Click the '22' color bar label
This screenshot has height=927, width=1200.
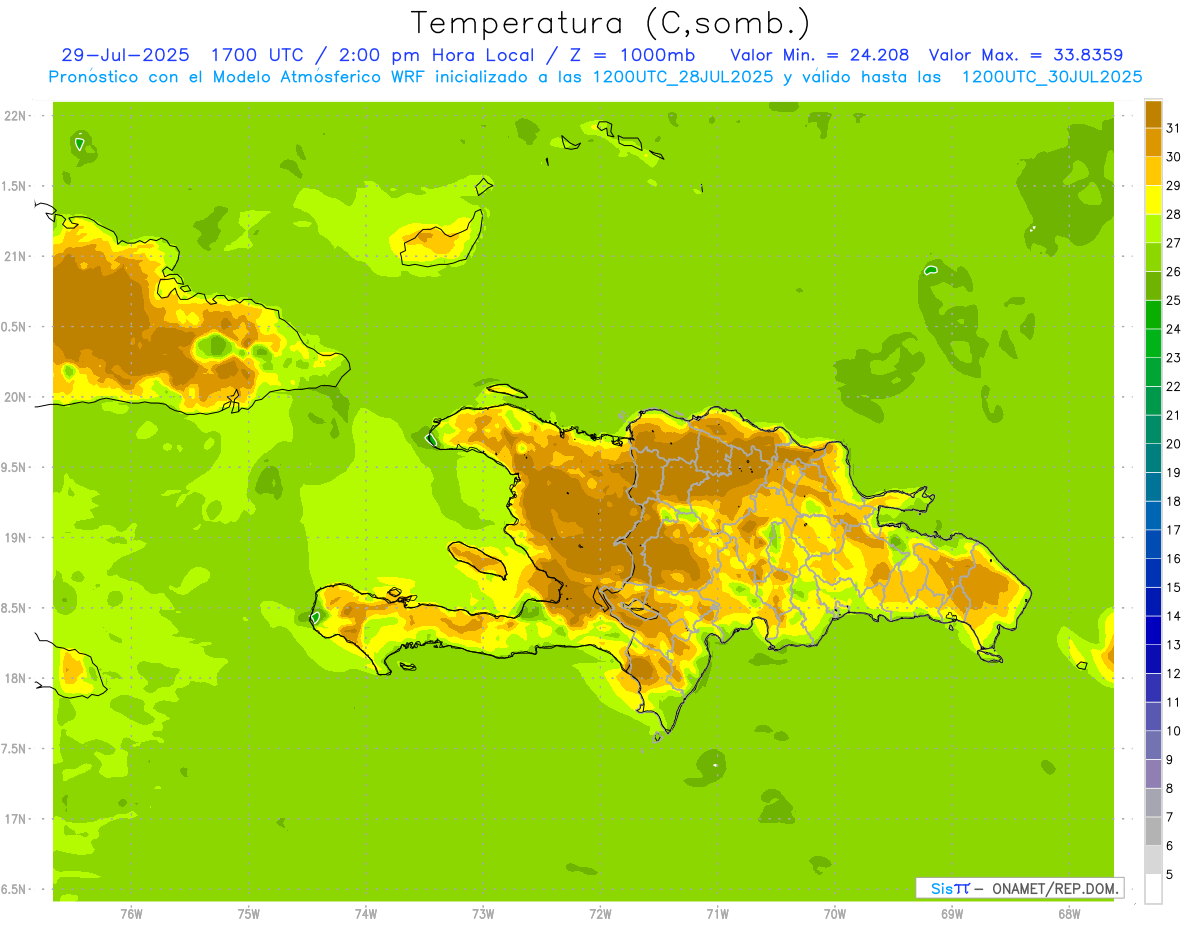click(1173, 386)
